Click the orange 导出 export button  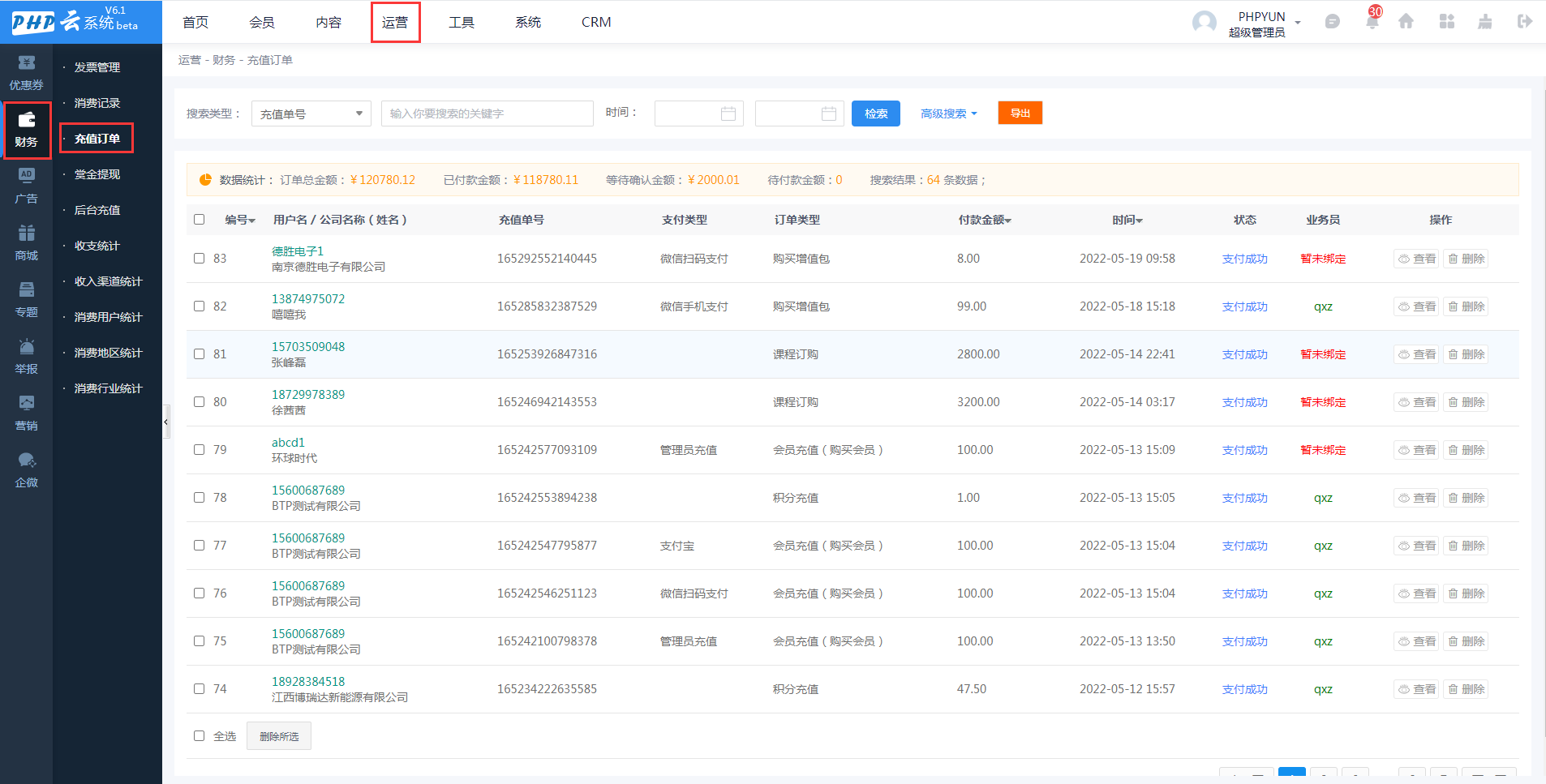tap(1020, 113)
